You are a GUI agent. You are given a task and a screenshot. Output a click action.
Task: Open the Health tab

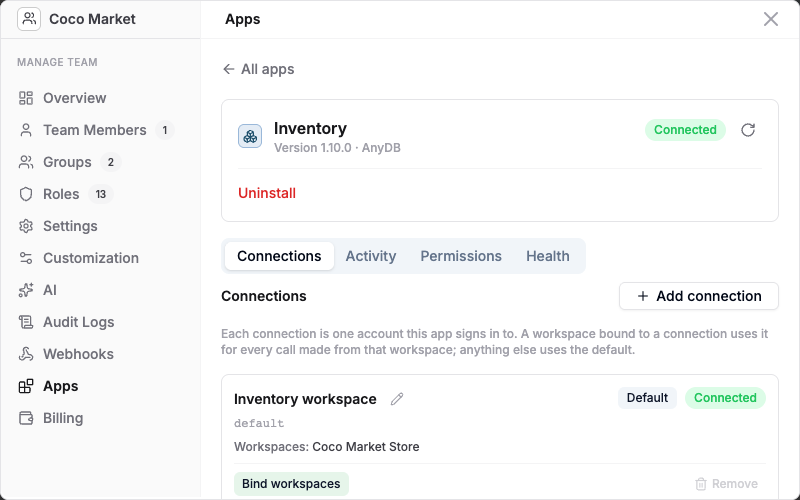coord(547,256)
